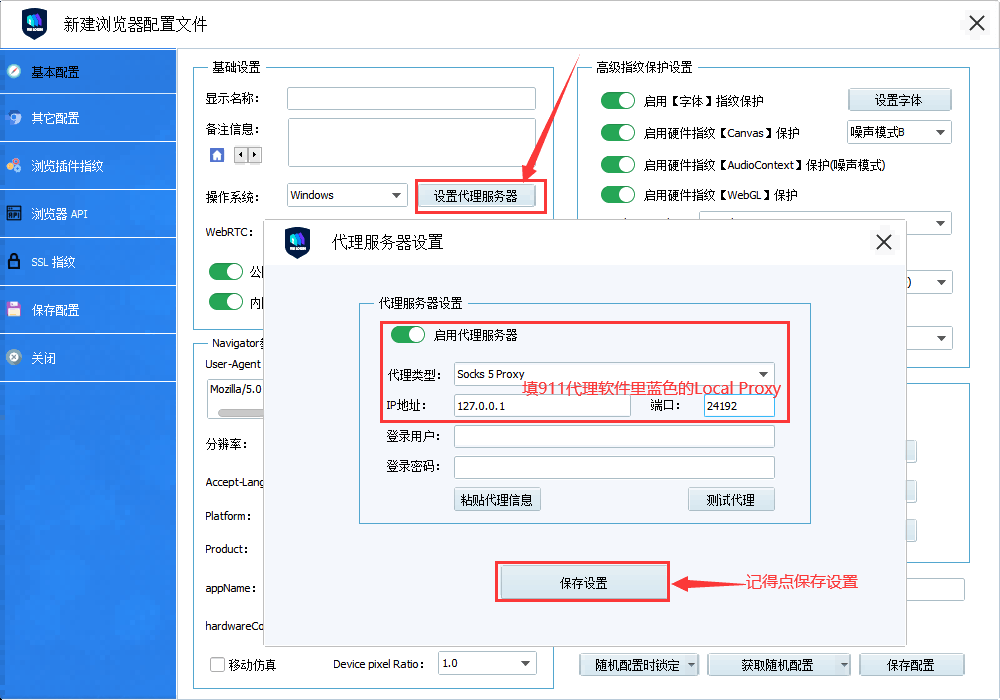The image size is (1000, 700).
Task: Open 浏览插件指纹 sidebar icon
Action: [x=14, y=166]
